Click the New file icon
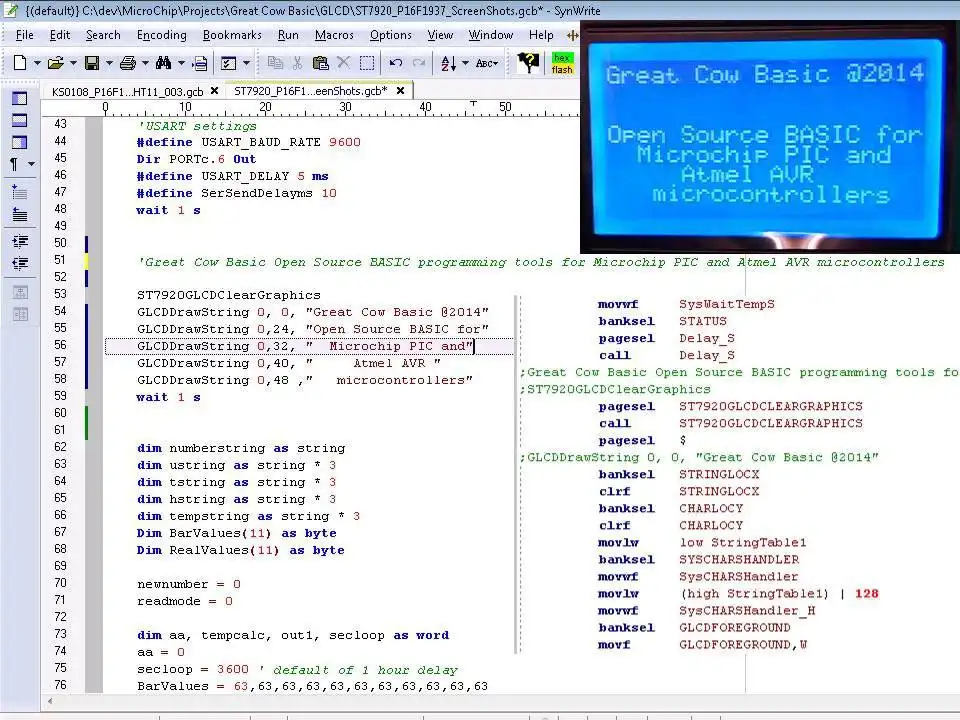Image resolution: width=960 pixels, height=720 pixels. [20, 62]
